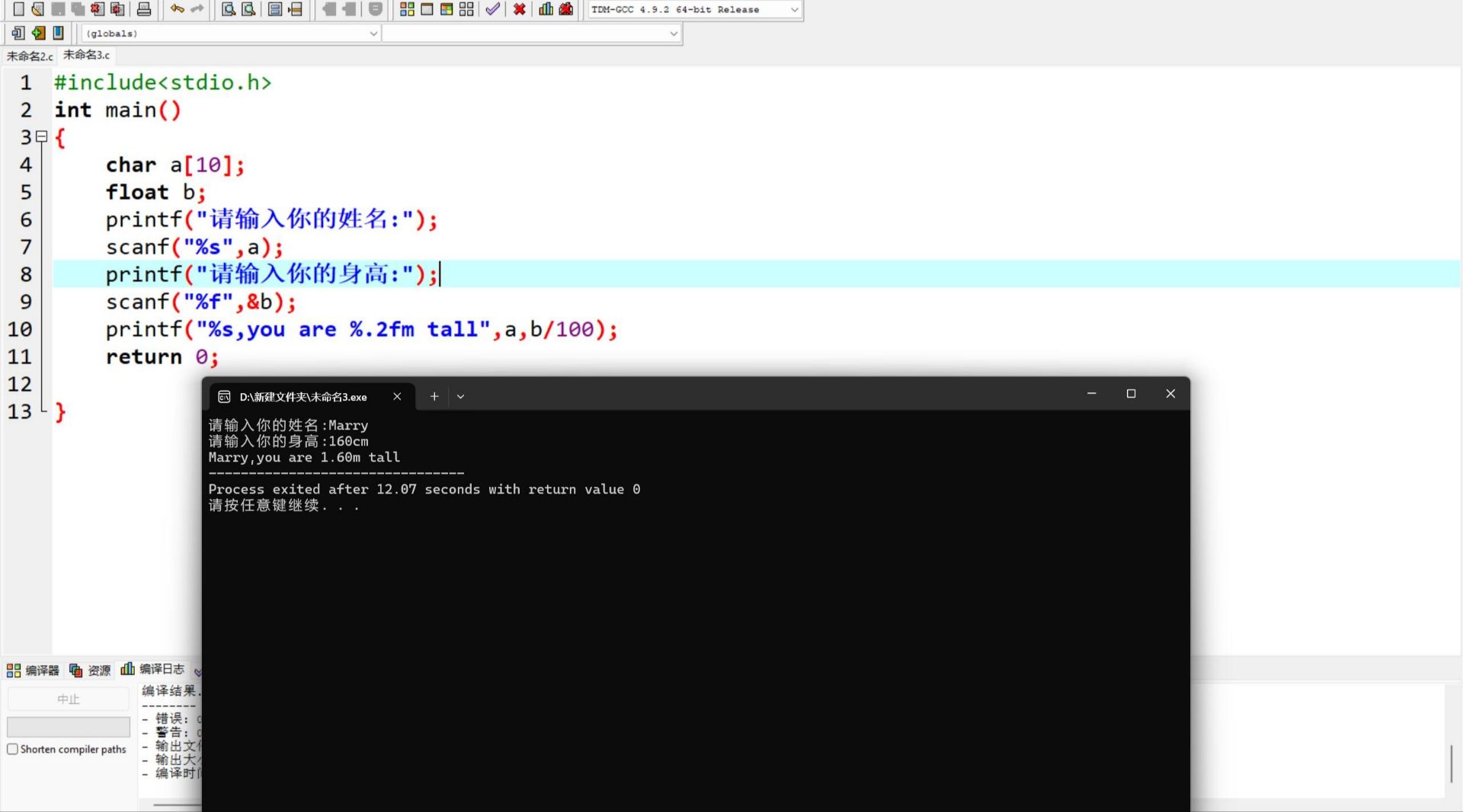Close the console window
1463x812 pixels.
(x=1170, y=394)
